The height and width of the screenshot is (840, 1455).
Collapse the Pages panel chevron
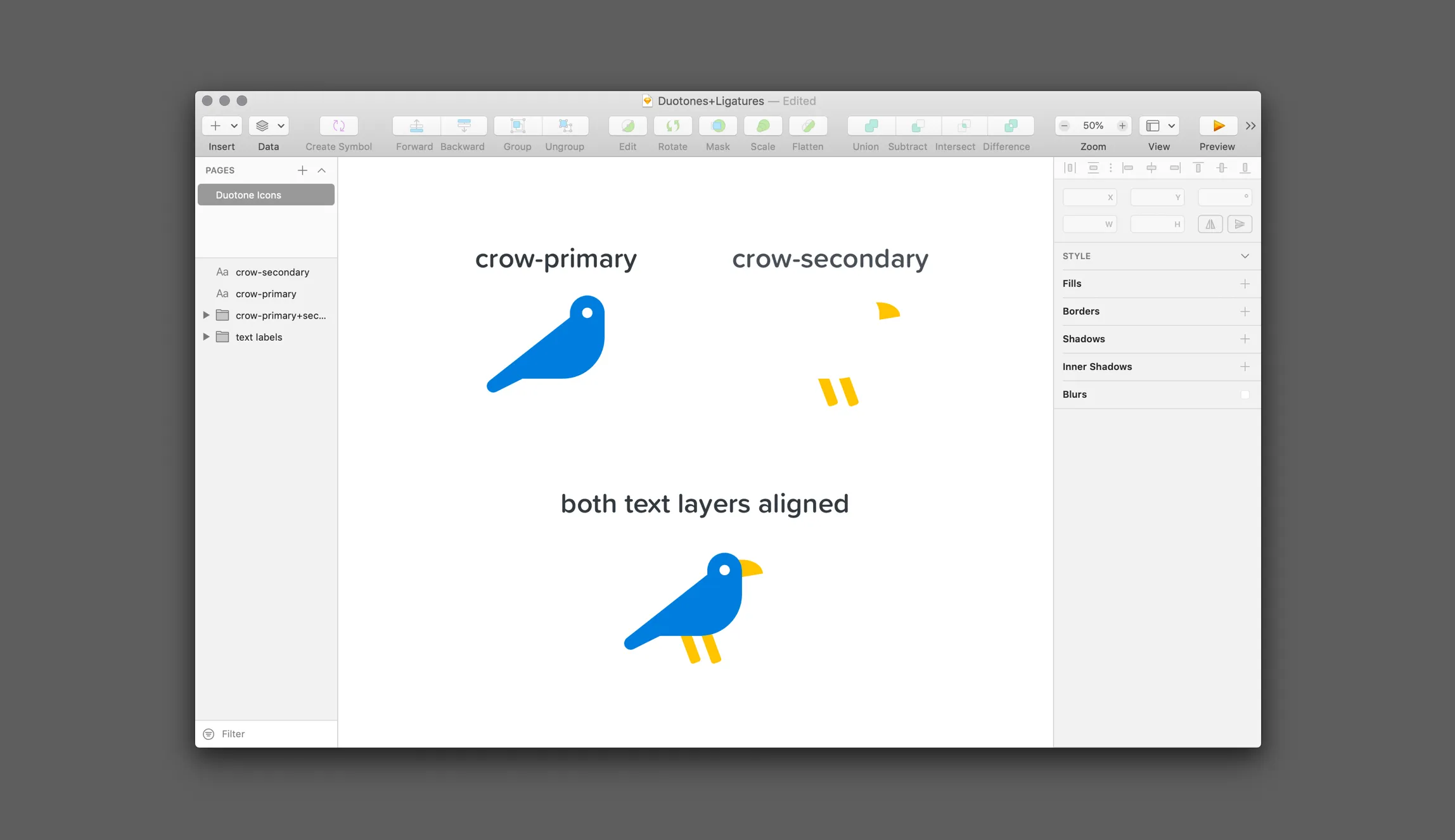322,170
